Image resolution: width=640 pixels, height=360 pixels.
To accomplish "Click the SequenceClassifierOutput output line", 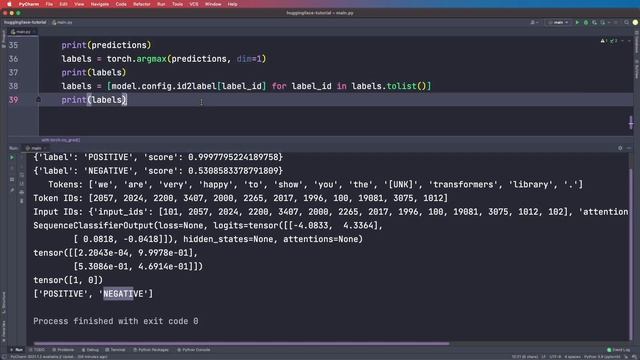I will (x=208, y=226).
